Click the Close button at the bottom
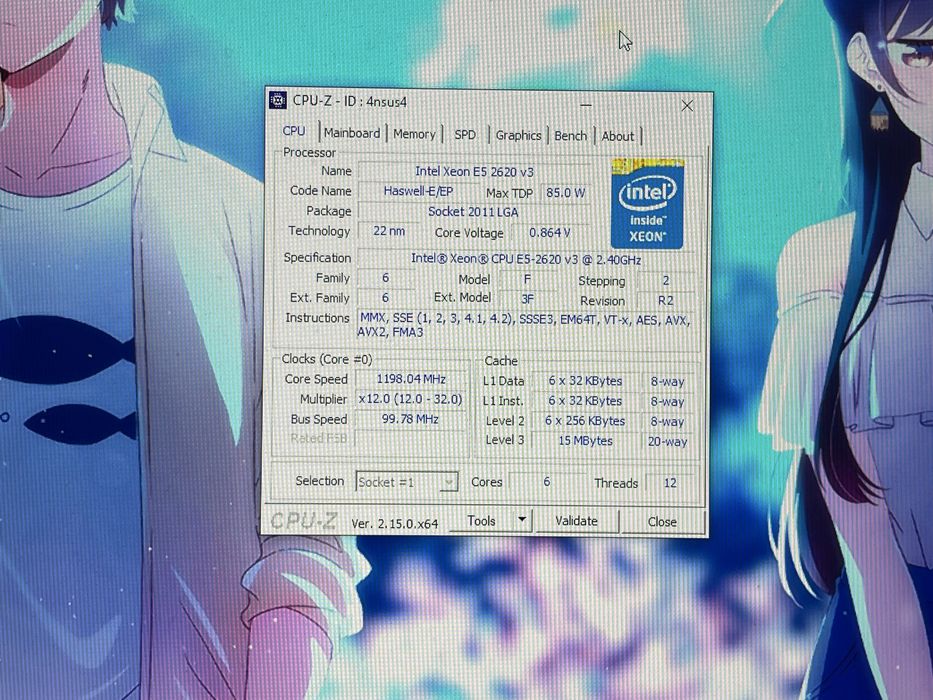Viewport: 933px width, 700px height. (662, 522)
